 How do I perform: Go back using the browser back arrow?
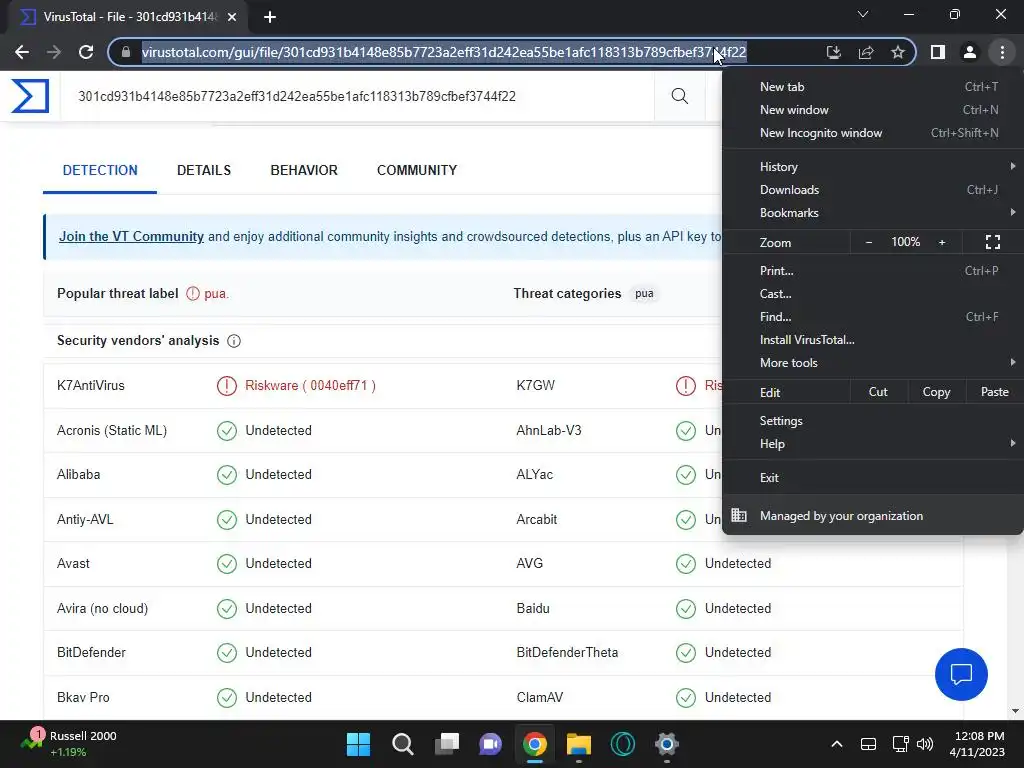pyautogui.click(x=22, y=52)
